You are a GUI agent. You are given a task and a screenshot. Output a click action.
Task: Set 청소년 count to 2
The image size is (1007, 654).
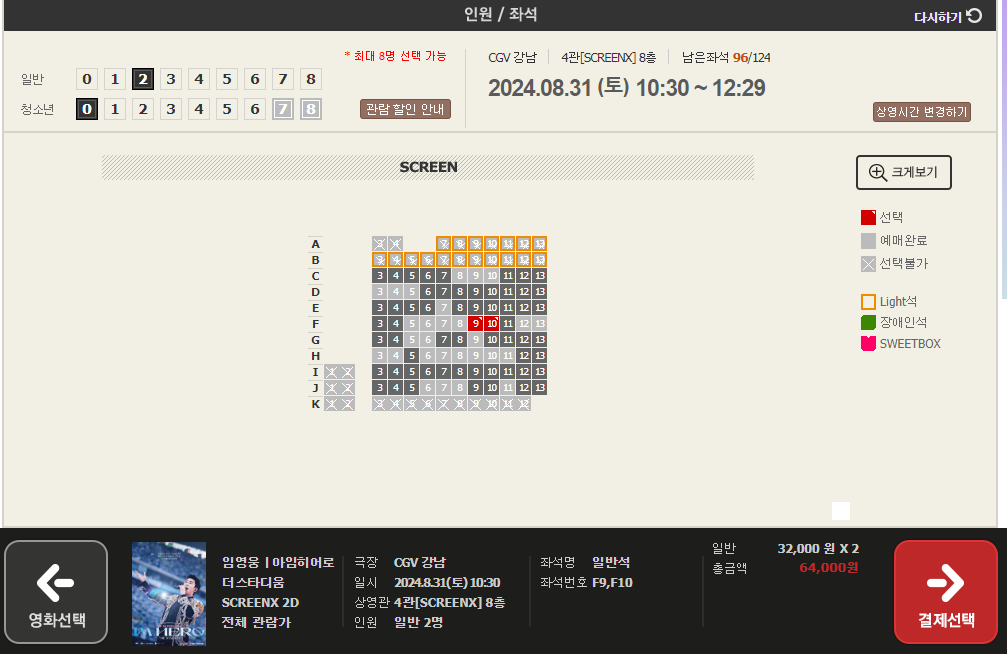[143, 109]
